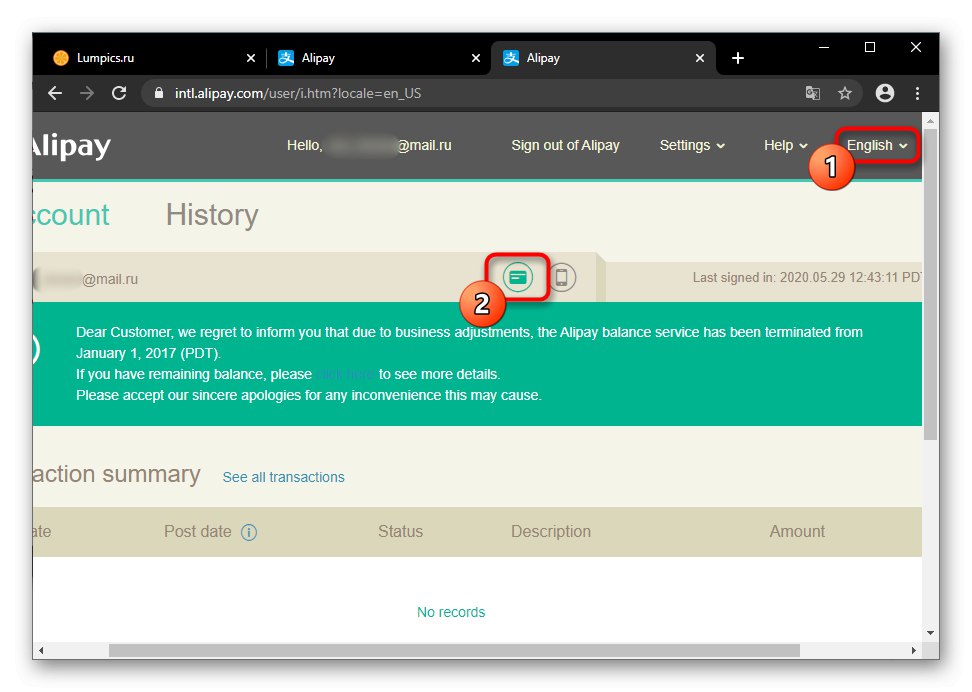The height and width of the screenshot is (692, 972).
Task: Click Sign out of Alipay
Action: (x=565, y=145)
